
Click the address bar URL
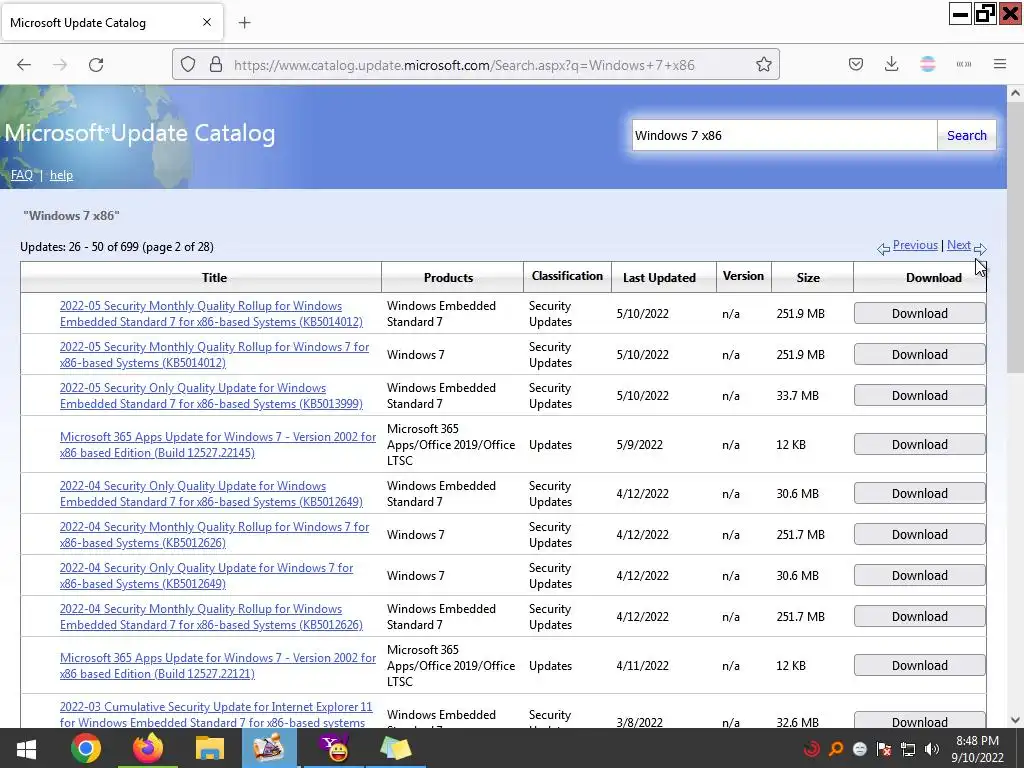point(464,65)
